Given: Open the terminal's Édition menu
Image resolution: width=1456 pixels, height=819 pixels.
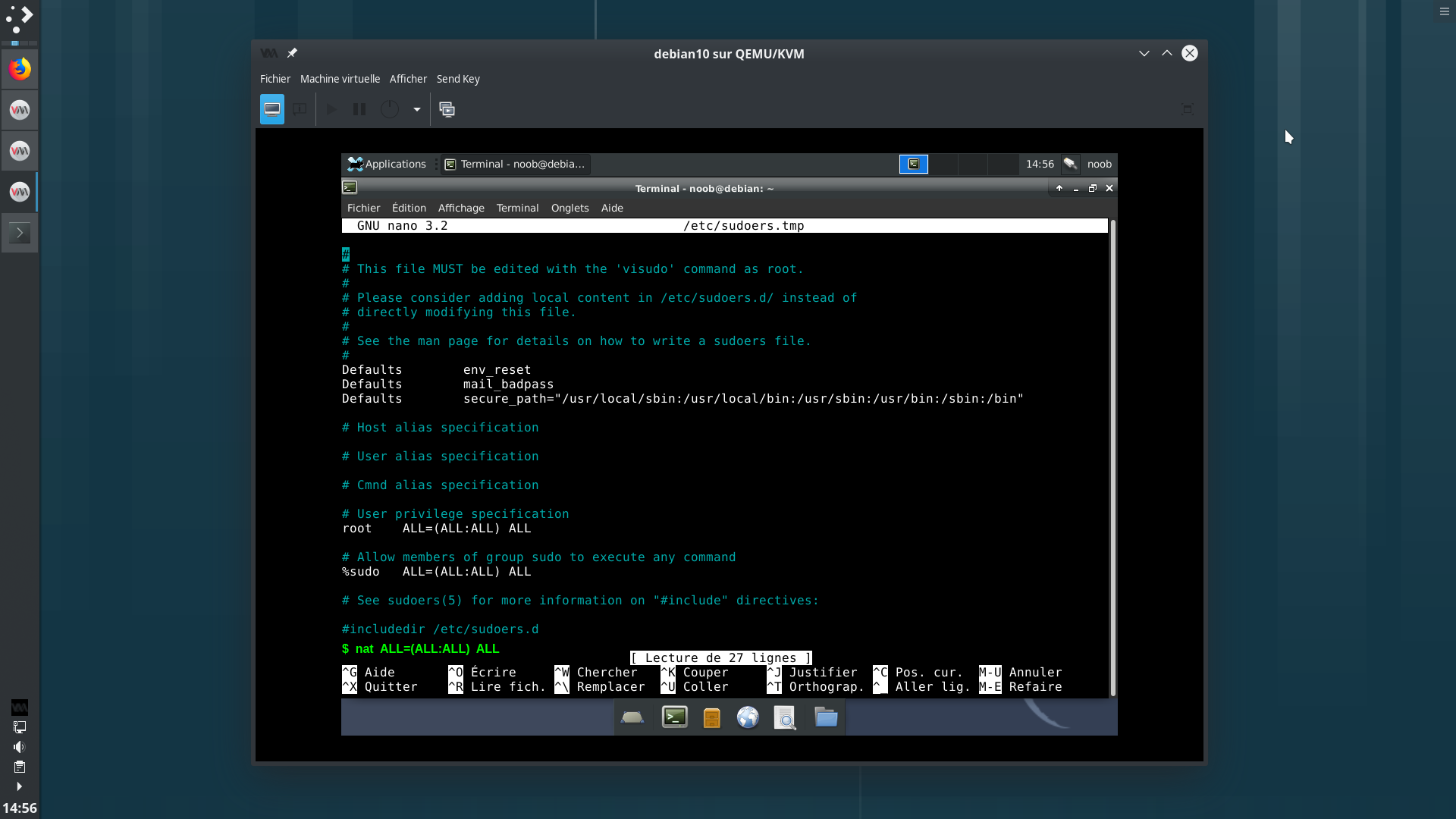Looking at the screenshot, I should [409, 208].
